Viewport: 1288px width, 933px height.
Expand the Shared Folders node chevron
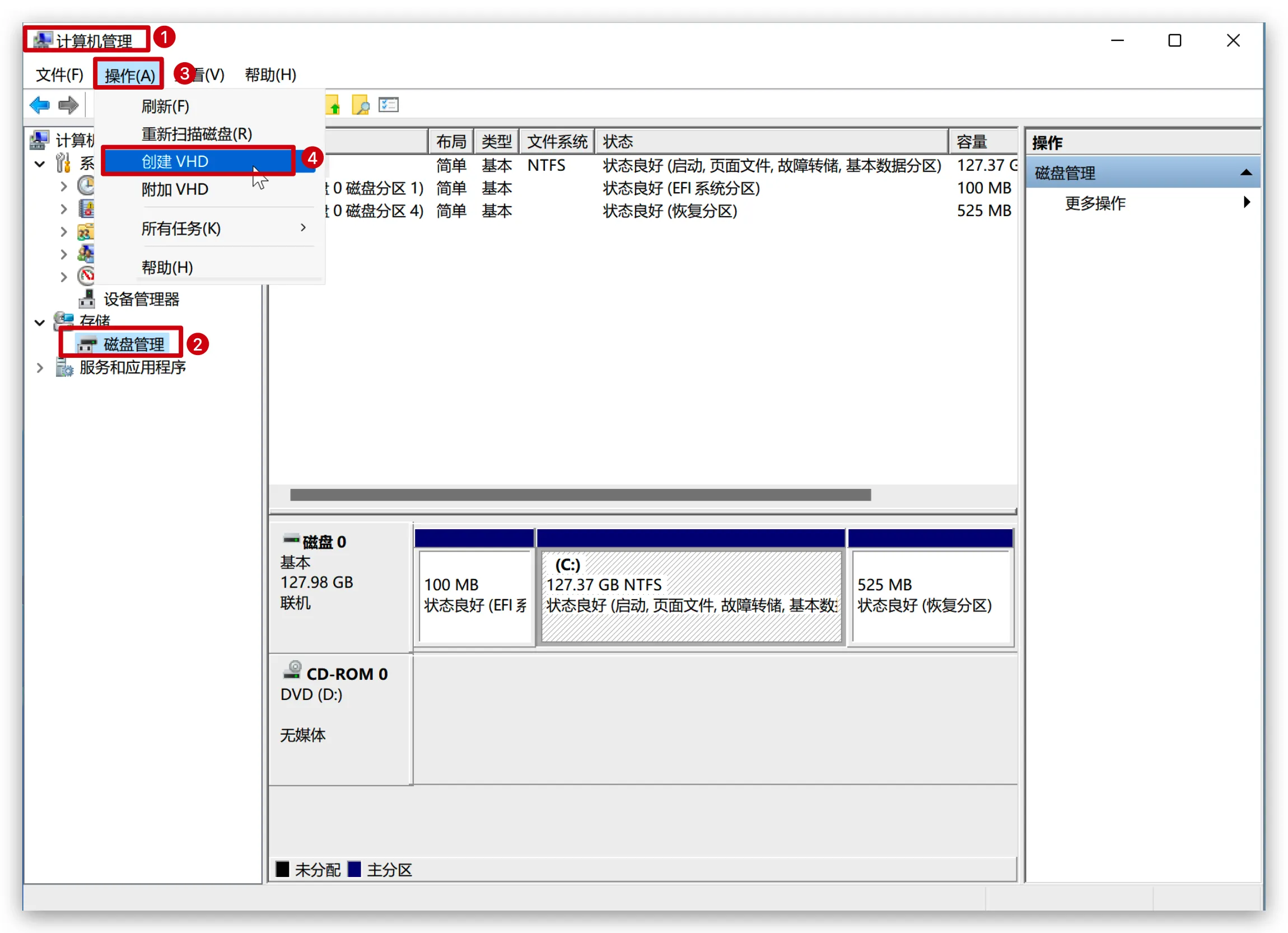pyautogui.click(x=64, y=232)
